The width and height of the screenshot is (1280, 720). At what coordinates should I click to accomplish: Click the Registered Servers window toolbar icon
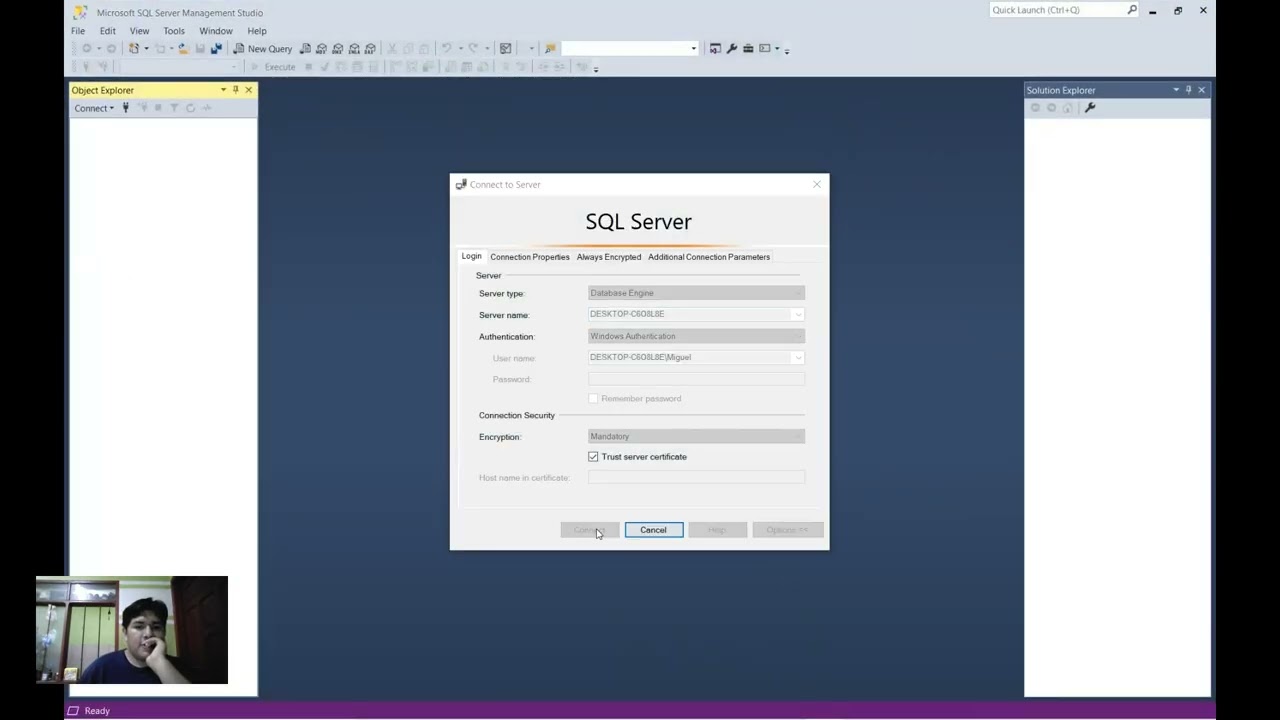tap(715, 48)
